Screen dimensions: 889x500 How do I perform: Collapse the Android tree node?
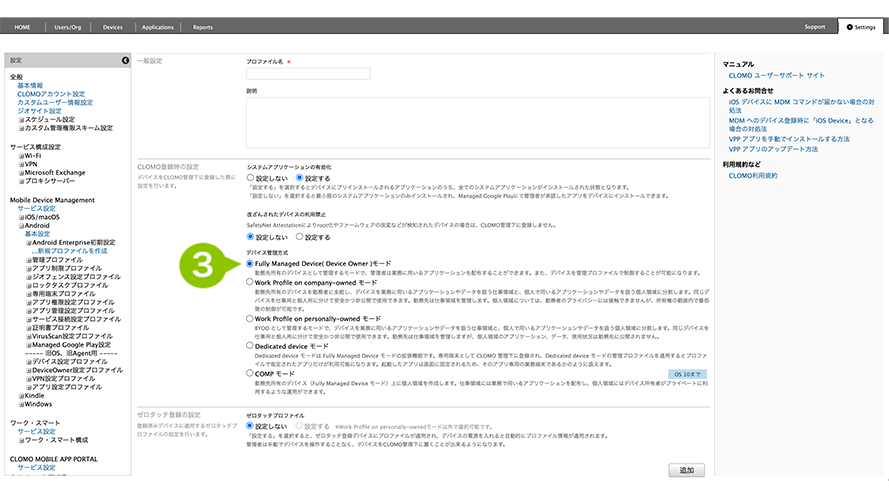tap(22, 226)
